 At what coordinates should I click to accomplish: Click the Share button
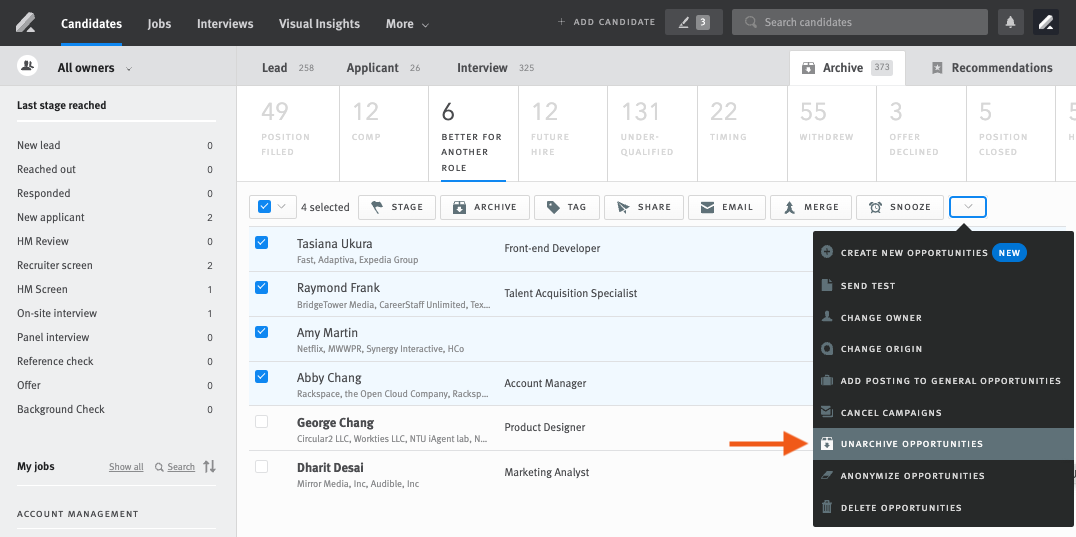[x=644, y=207]
